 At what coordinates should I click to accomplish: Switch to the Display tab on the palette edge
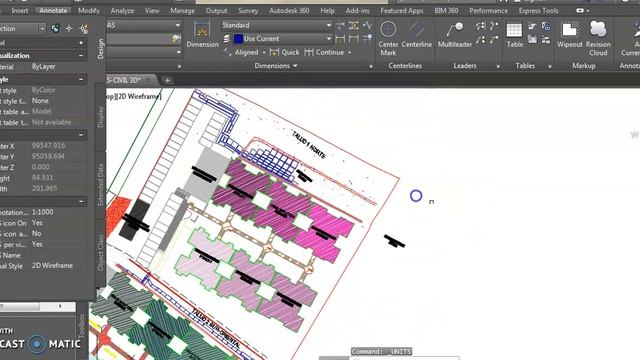[x=100, y=117]
